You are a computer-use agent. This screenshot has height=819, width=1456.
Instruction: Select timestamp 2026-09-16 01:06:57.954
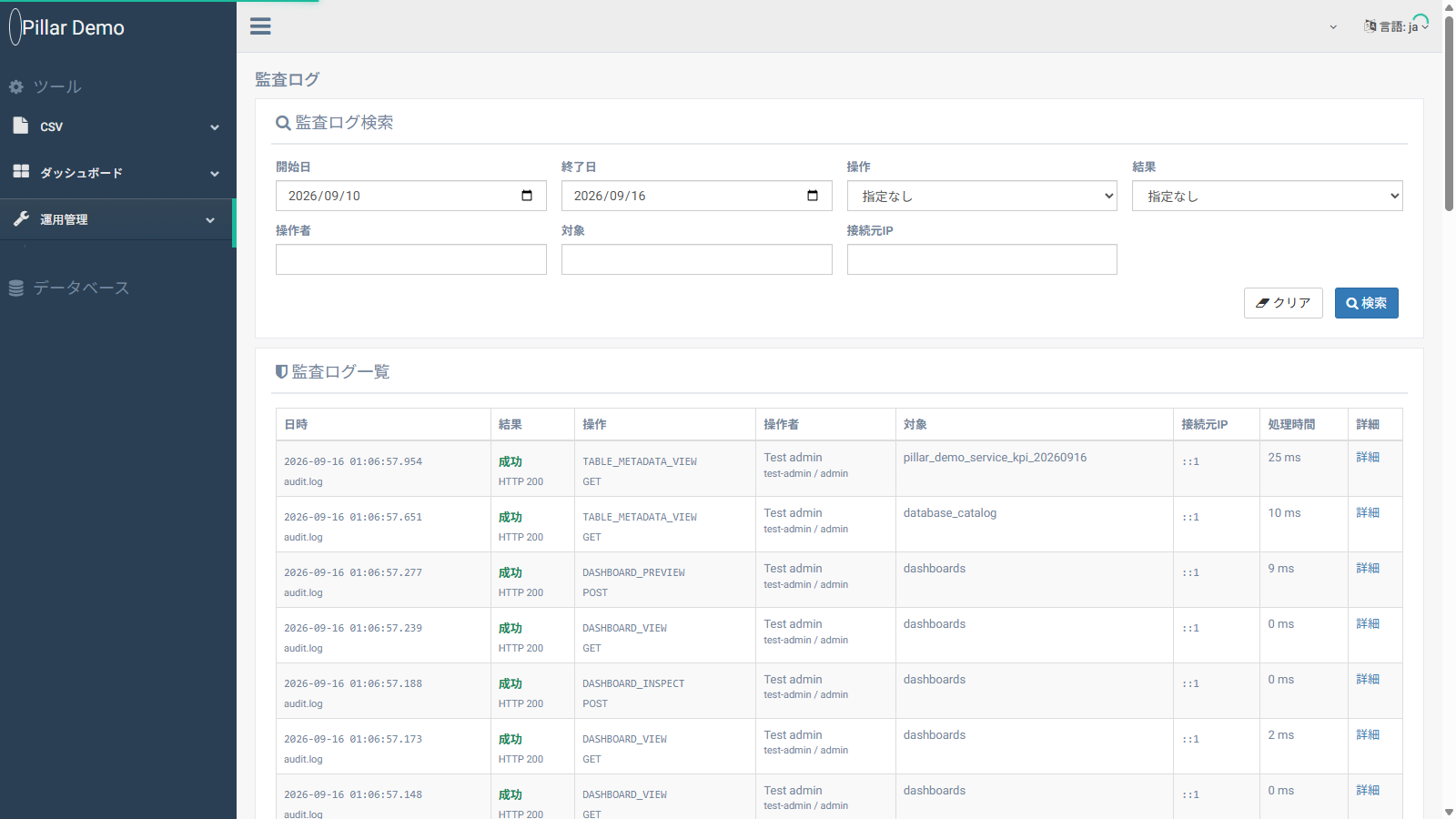pos(353,461)
